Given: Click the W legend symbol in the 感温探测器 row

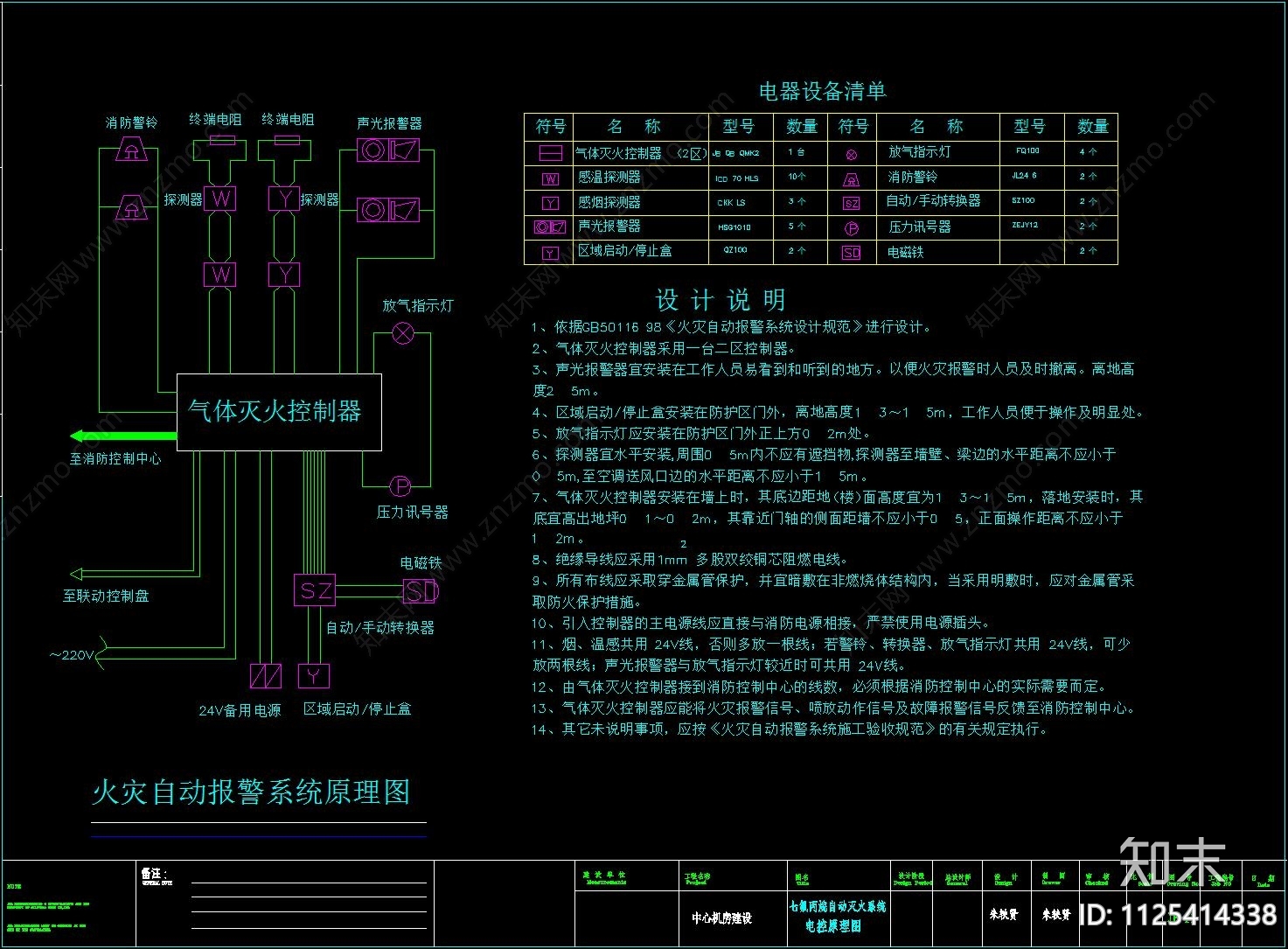Looking at the screenshot, I should (x=550, y=178).
